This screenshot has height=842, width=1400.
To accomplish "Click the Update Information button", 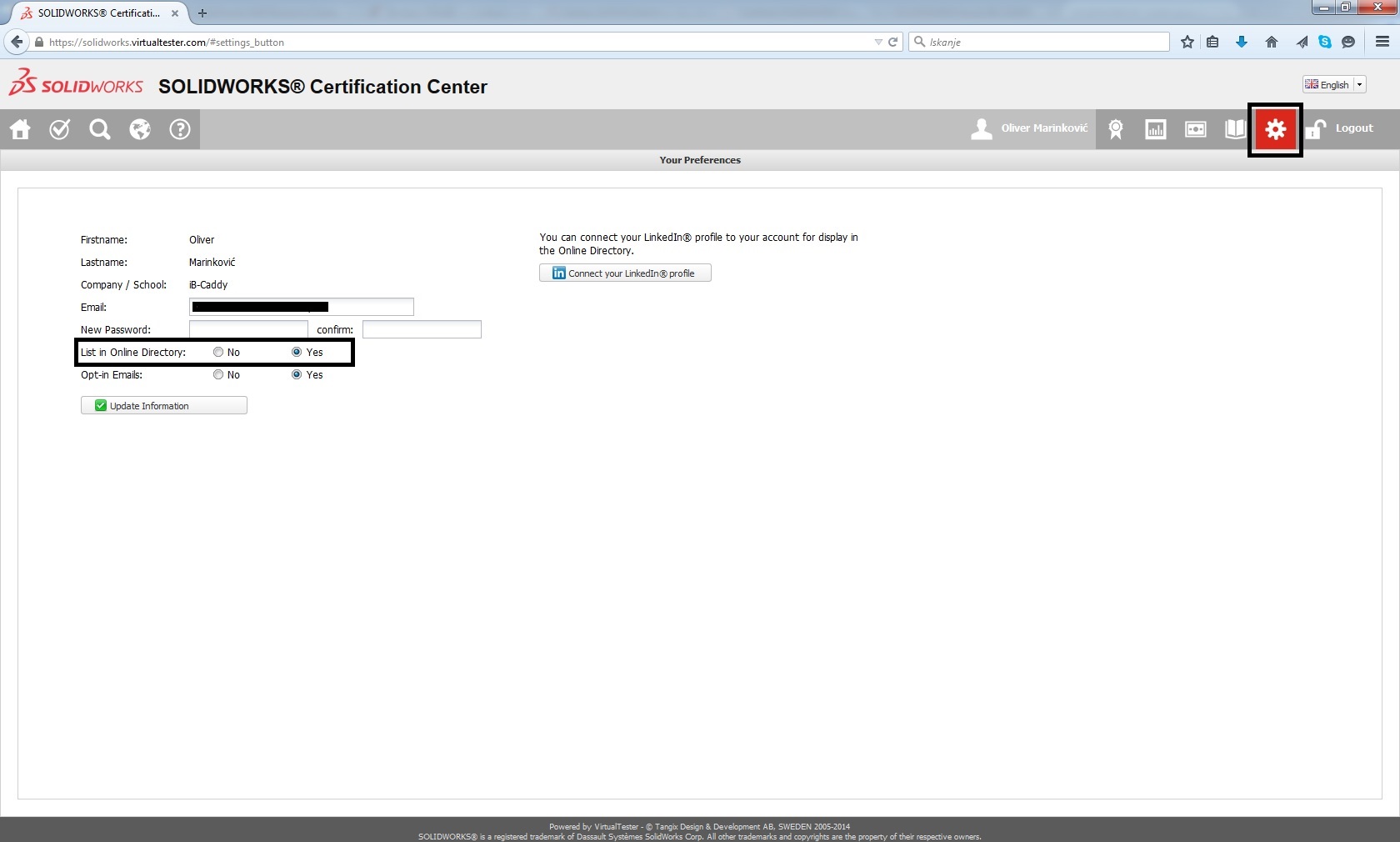I will click(164, 406).
